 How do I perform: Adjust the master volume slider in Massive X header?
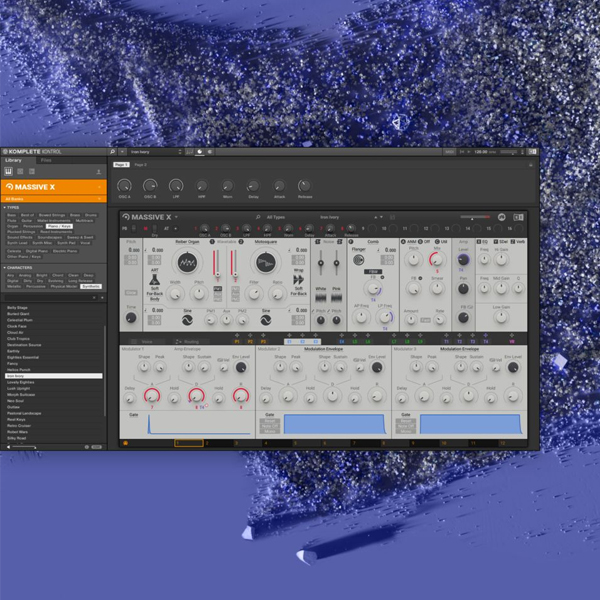(x=475, y=217)
